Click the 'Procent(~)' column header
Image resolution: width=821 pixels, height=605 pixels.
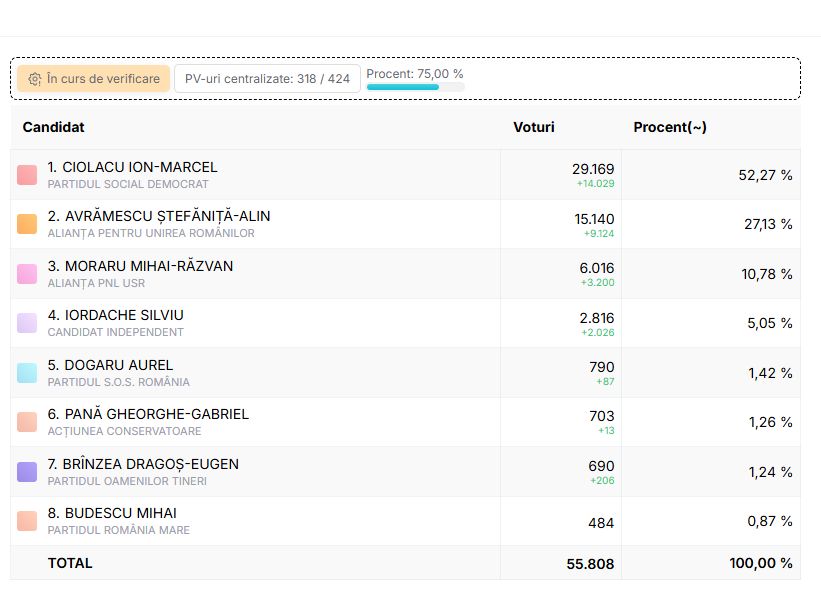[x=670, y=127]
